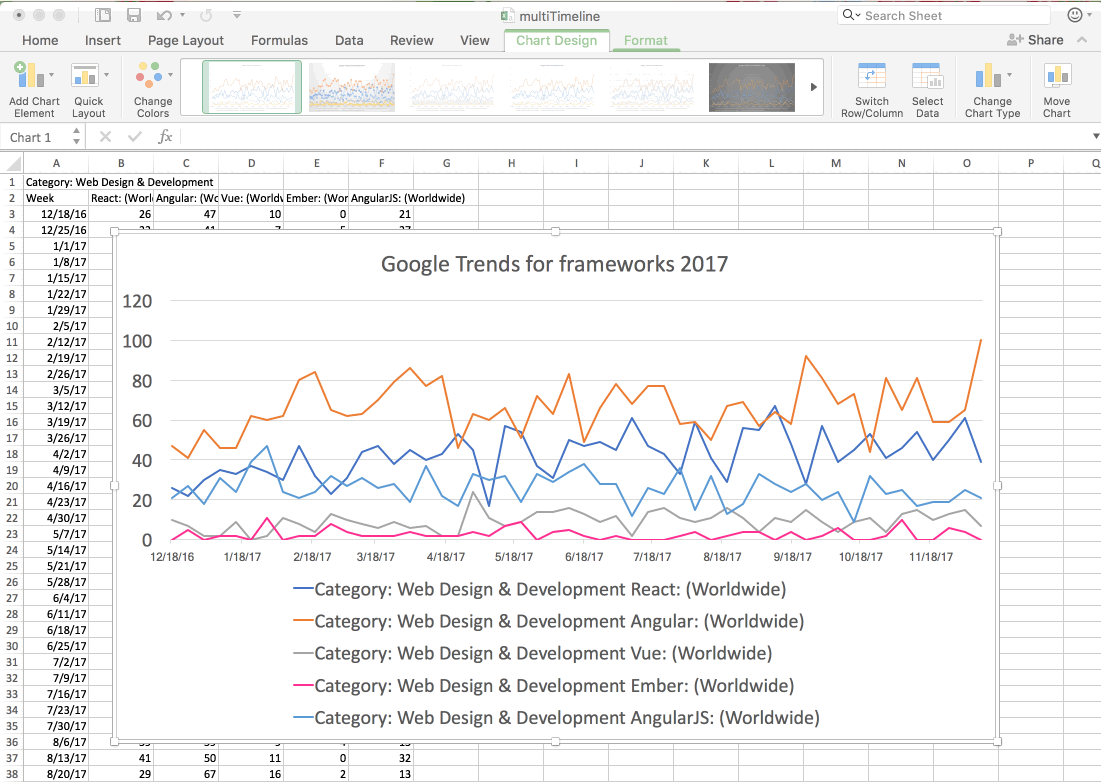Select column A header
The image size is (1101, 782).
click(56, 164)
